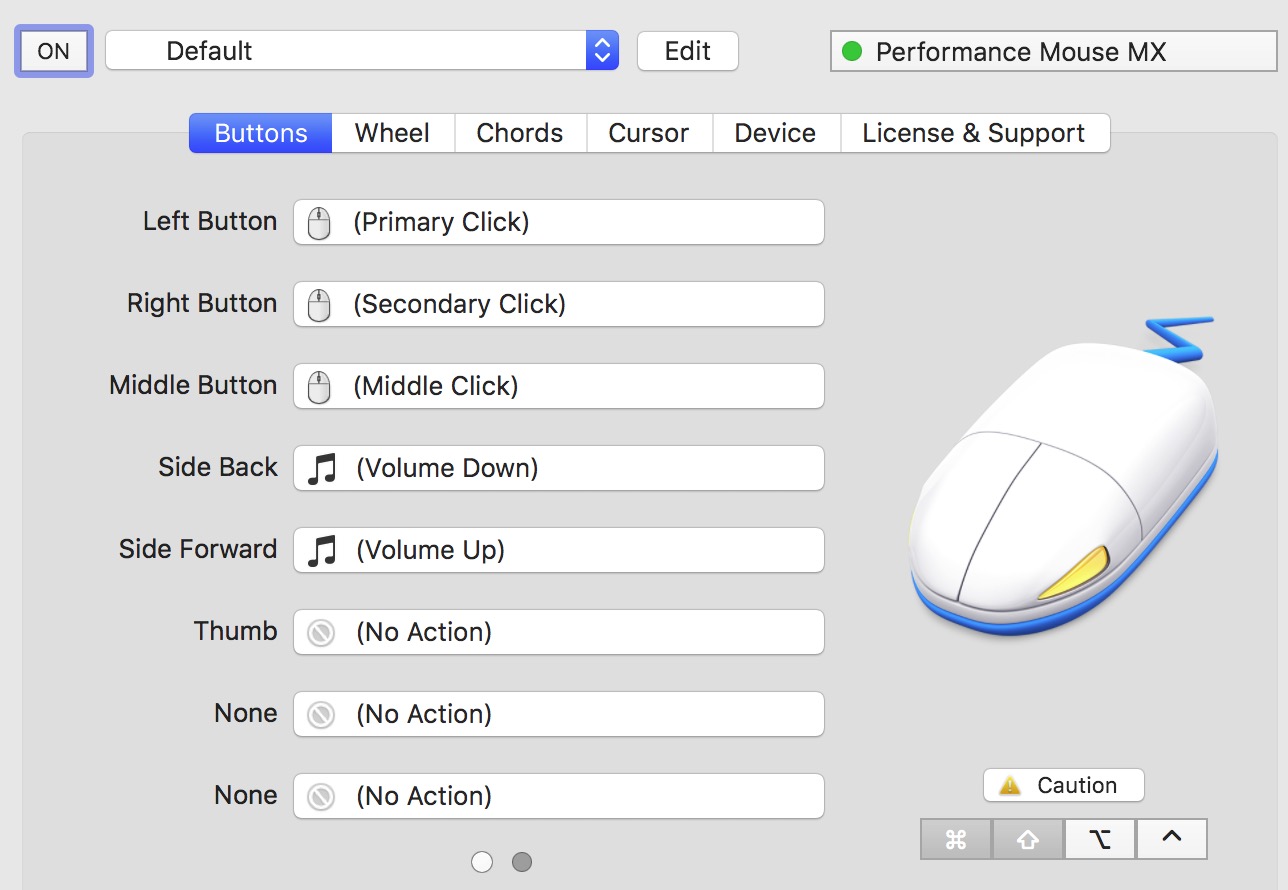Switch to the Wheel tab
This screenshot has width=1288, height=890.
(392, 133)
